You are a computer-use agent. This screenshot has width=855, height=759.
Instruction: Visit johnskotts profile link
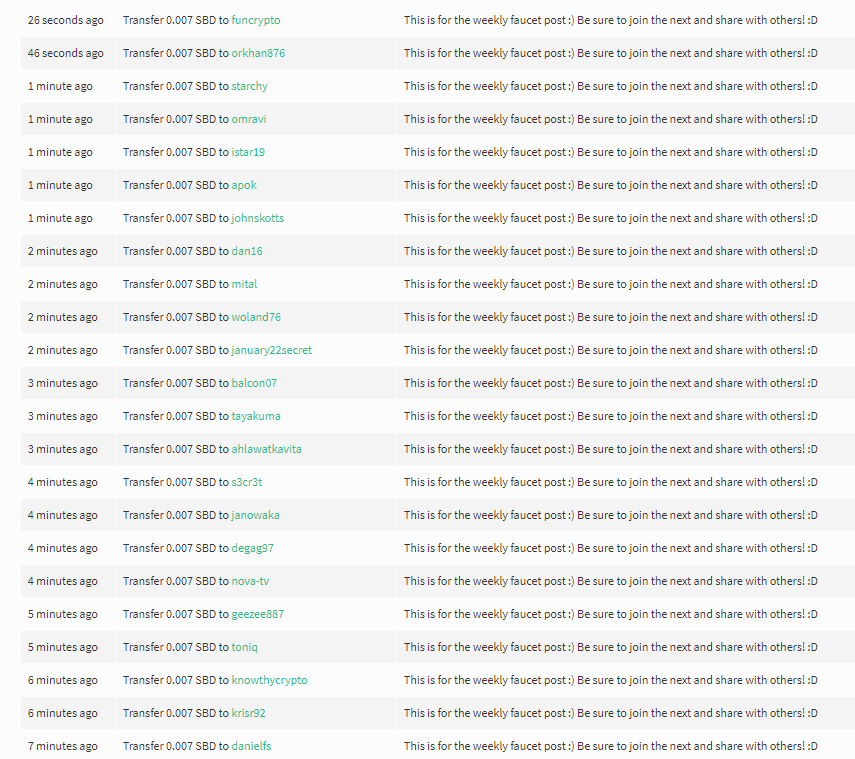(257, 218)
